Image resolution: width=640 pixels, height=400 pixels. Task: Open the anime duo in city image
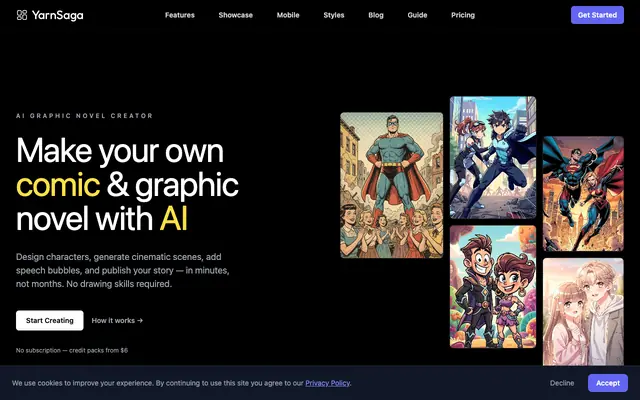click(493, 157)
